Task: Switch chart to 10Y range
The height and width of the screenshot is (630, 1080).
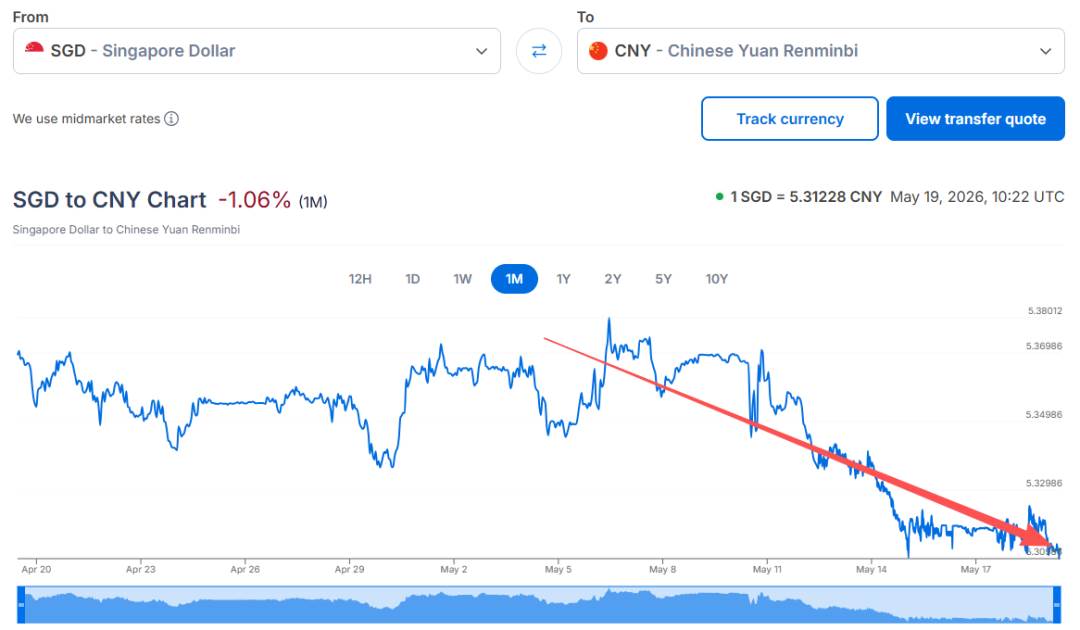Action: click(x=716, y=279)
